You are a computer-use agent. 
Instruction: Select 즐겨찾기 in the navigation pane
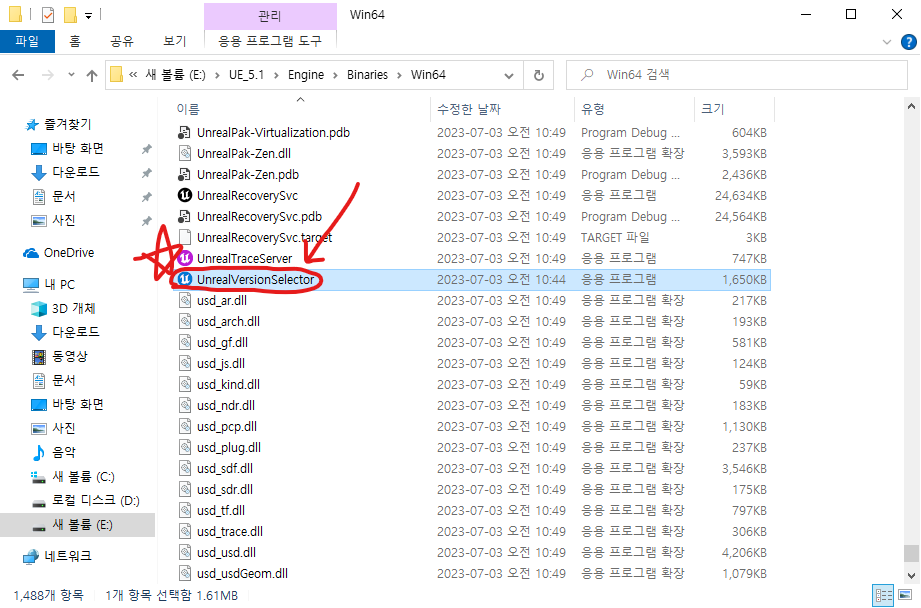tap(59, 125)
